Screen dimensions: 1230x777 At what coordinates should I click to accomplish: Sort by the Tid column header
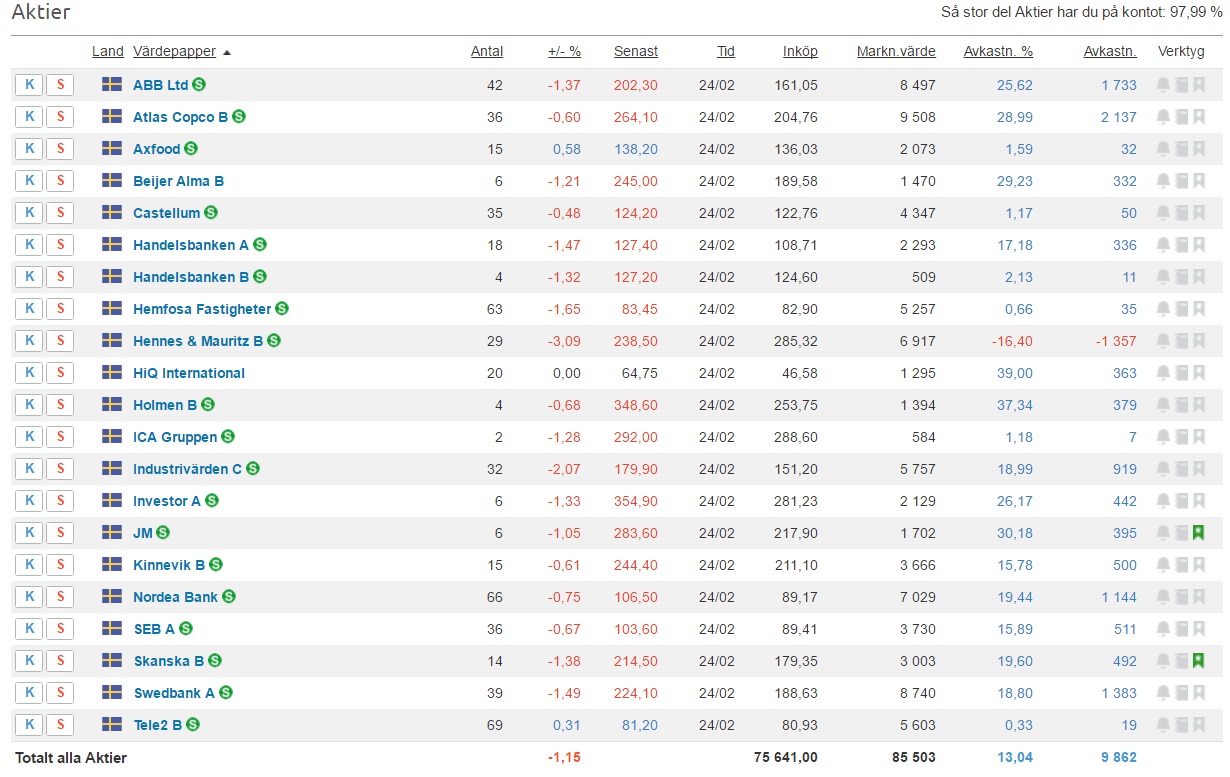pos(726,52)
